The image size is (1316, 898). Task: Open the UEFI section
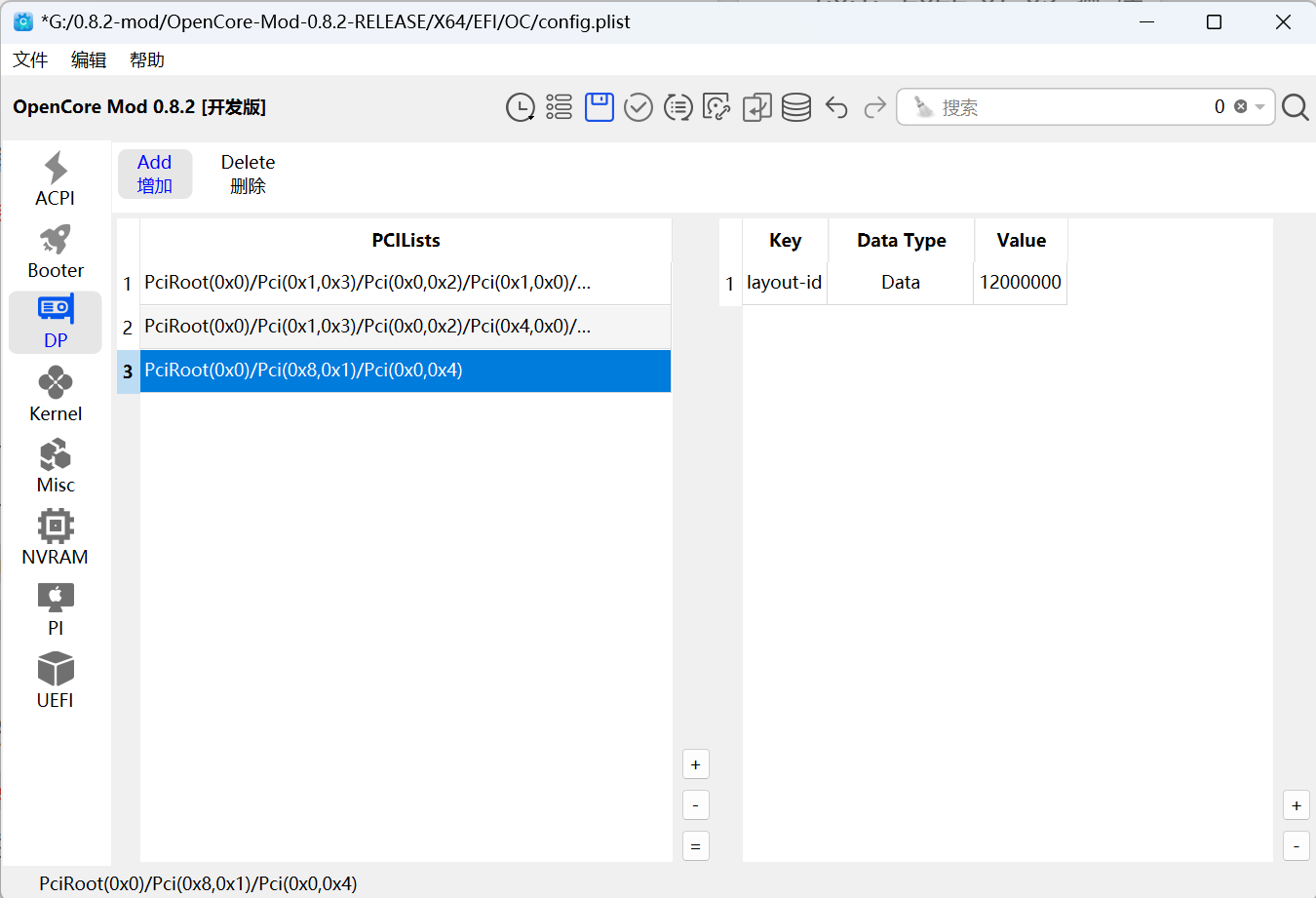click(56, 681)
